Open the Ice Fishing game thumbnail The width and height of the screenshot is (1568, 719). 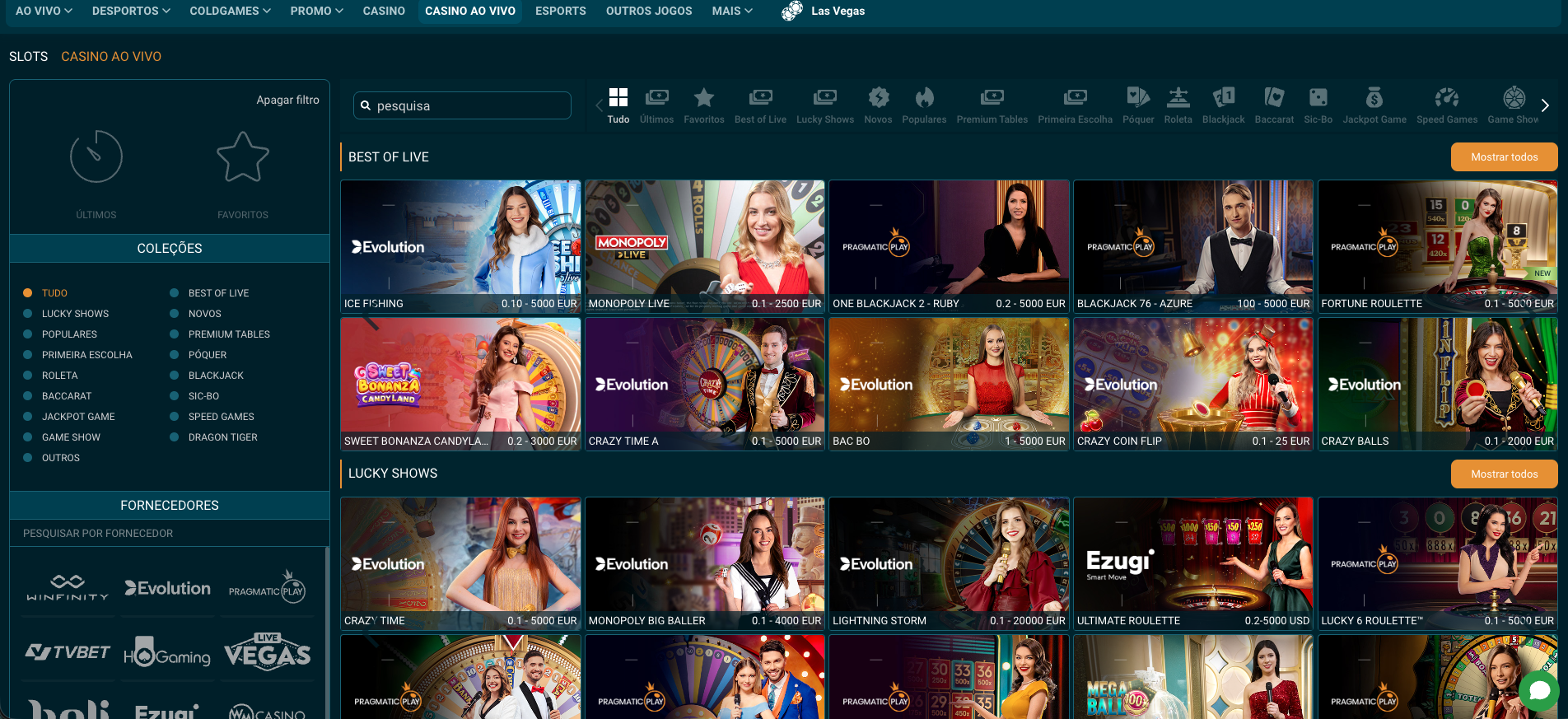[460, 246]
